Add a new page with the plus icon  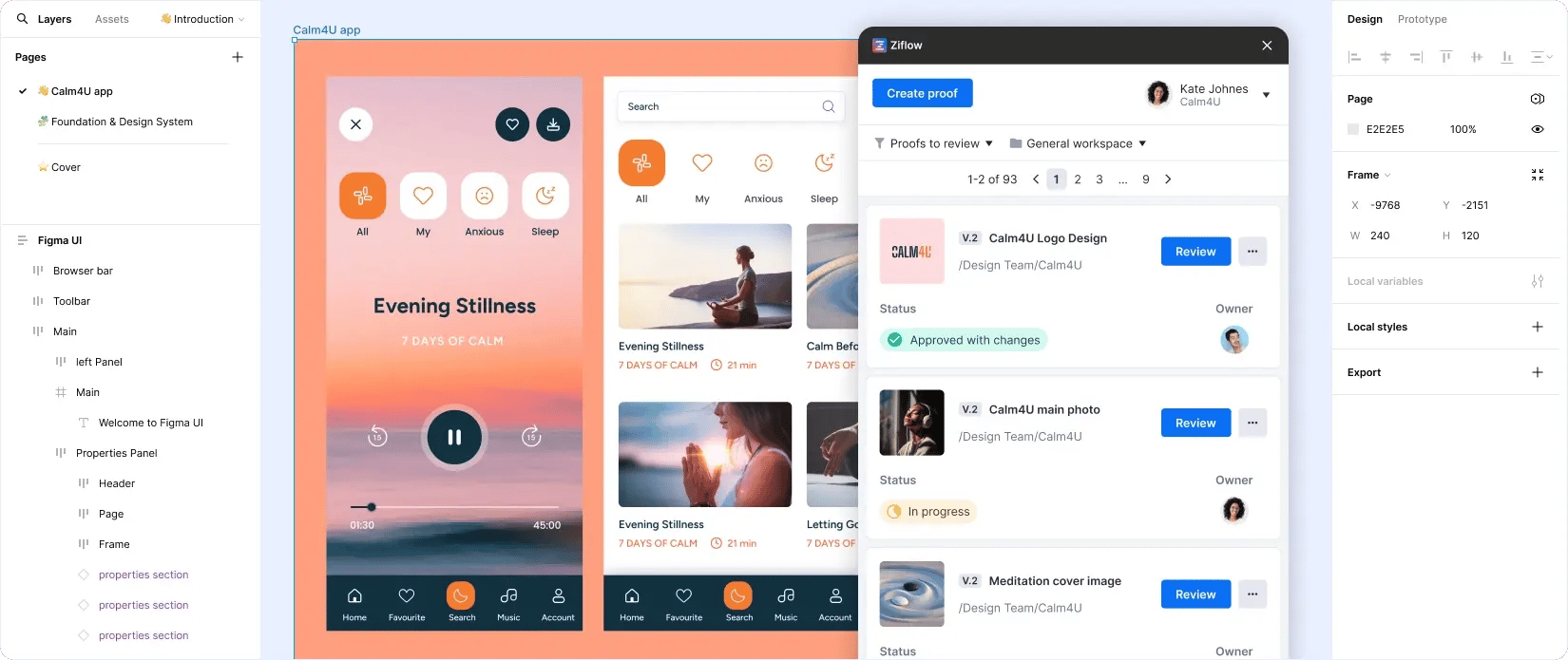click(238, 57)
